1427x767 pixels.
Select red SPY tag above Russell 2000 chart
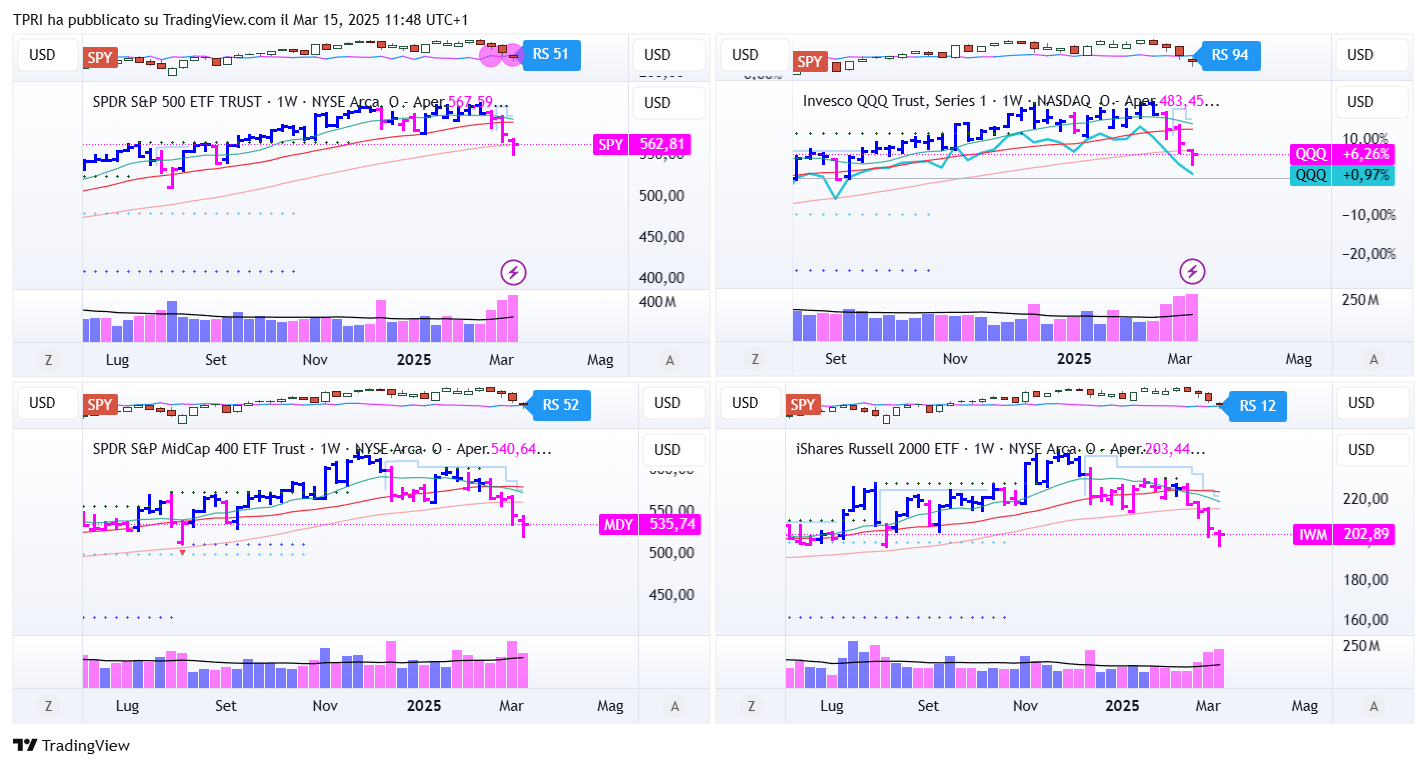pyautogui.click(x=803, y=405)
